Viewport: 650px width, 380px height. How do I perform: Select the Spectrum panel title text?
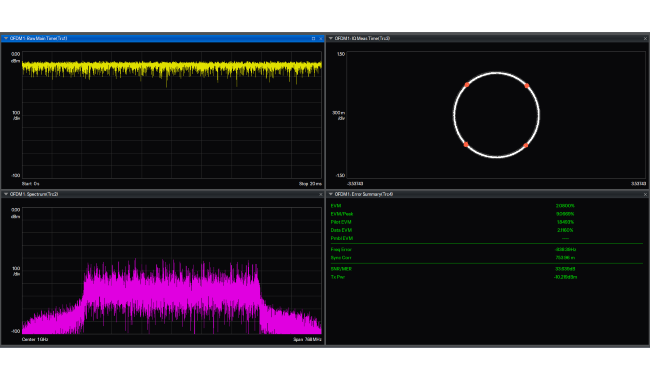coord(34,194)
